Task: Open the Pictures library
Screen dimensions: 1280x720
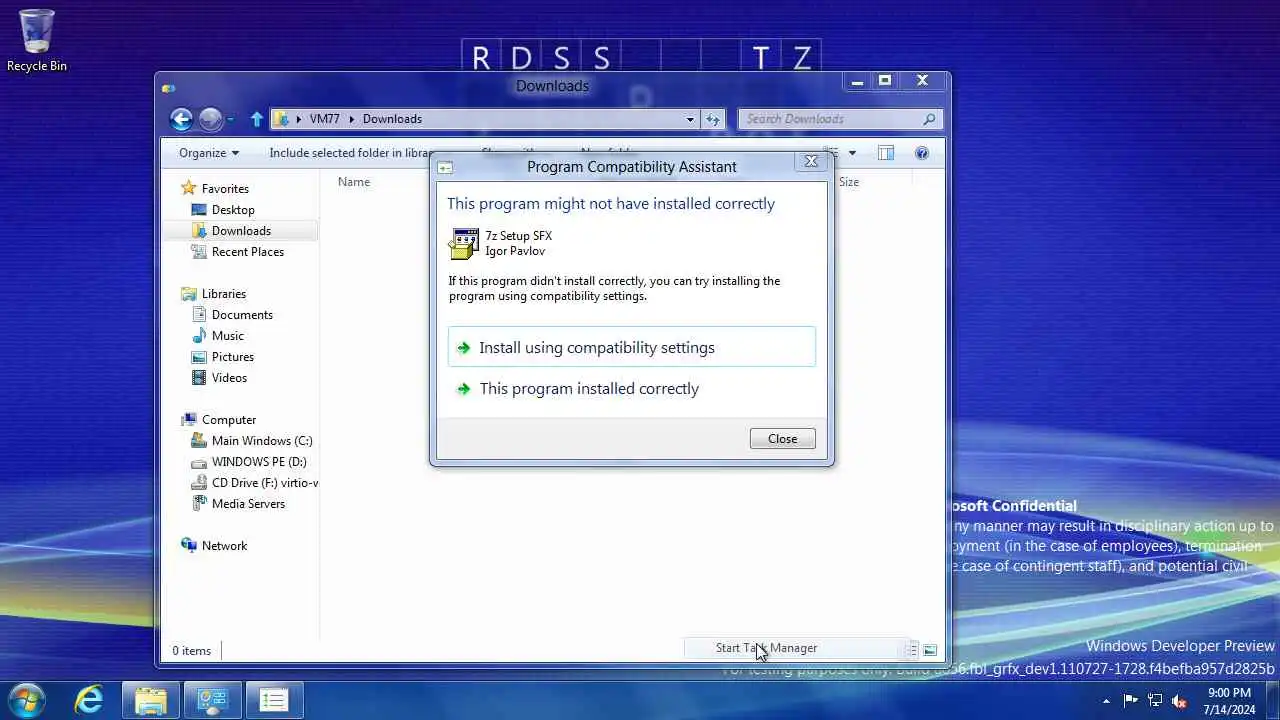Action: click(233, 356)
